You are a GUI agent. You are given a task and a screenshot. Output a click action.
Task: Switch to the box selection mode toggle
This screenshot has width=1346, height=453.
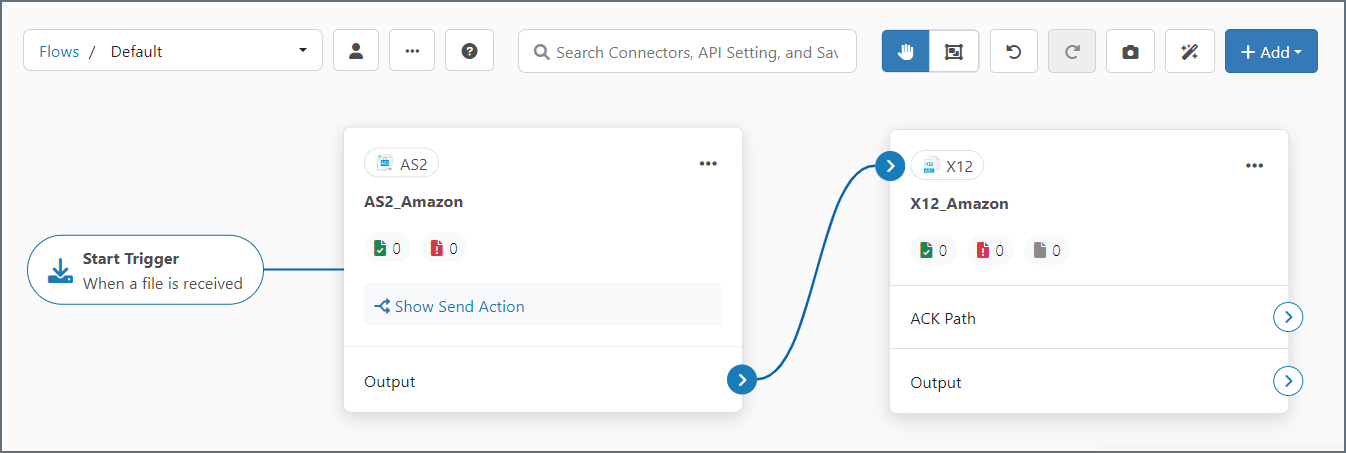[954, 52]
